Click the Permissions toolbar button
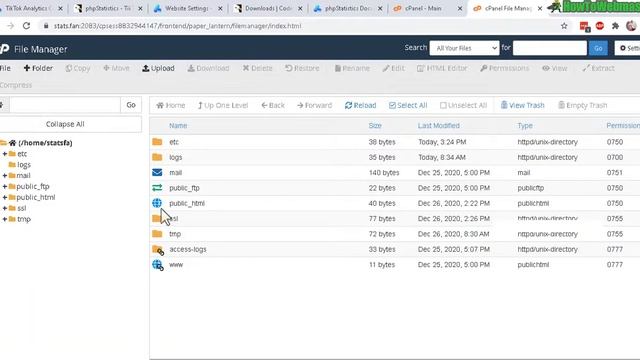 pos(504,68)
